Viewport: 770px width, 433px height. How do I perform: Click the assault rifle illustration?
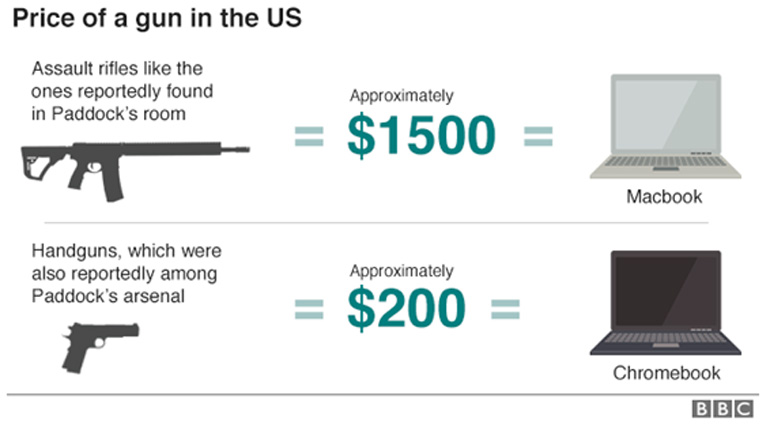(x=133, y=162)
